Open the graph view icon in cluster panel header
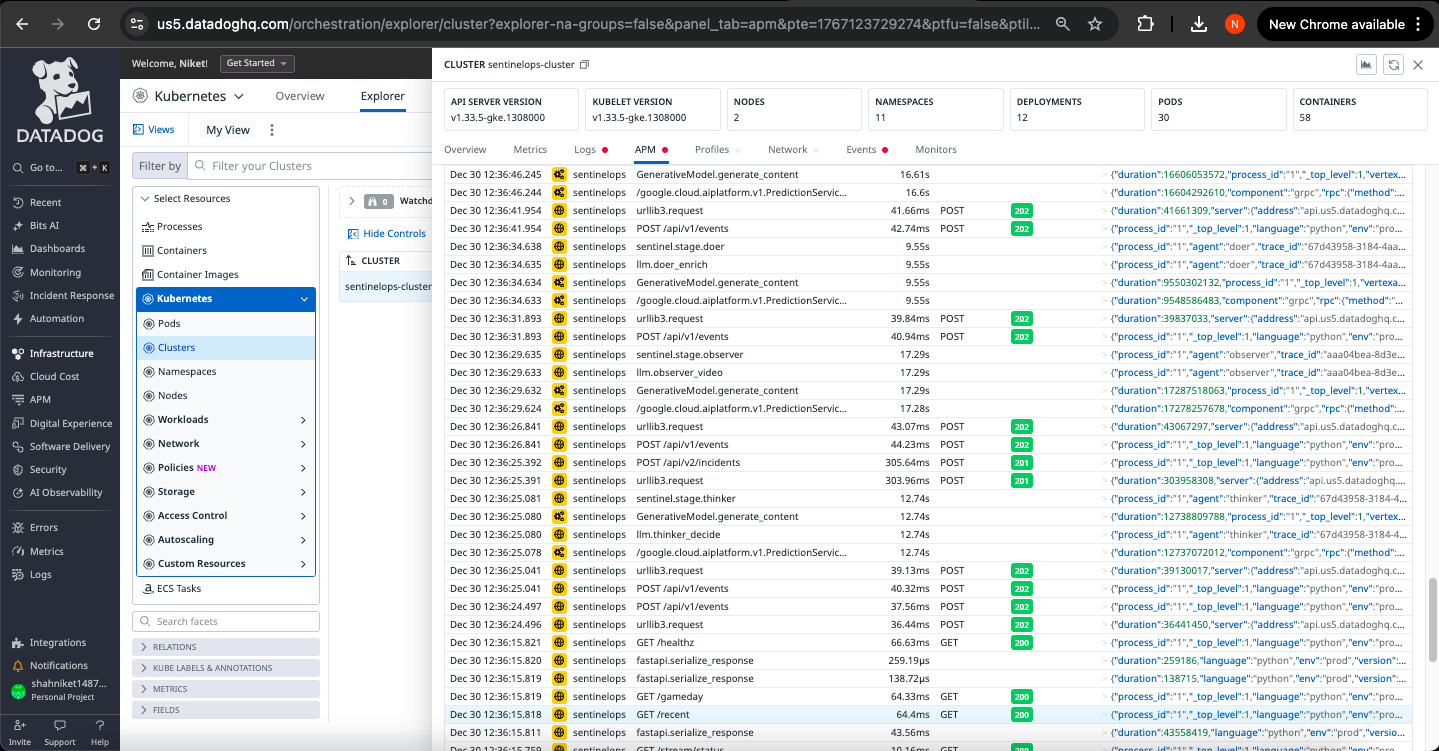Screen dimensions: 1439x751 (1365, 65)
